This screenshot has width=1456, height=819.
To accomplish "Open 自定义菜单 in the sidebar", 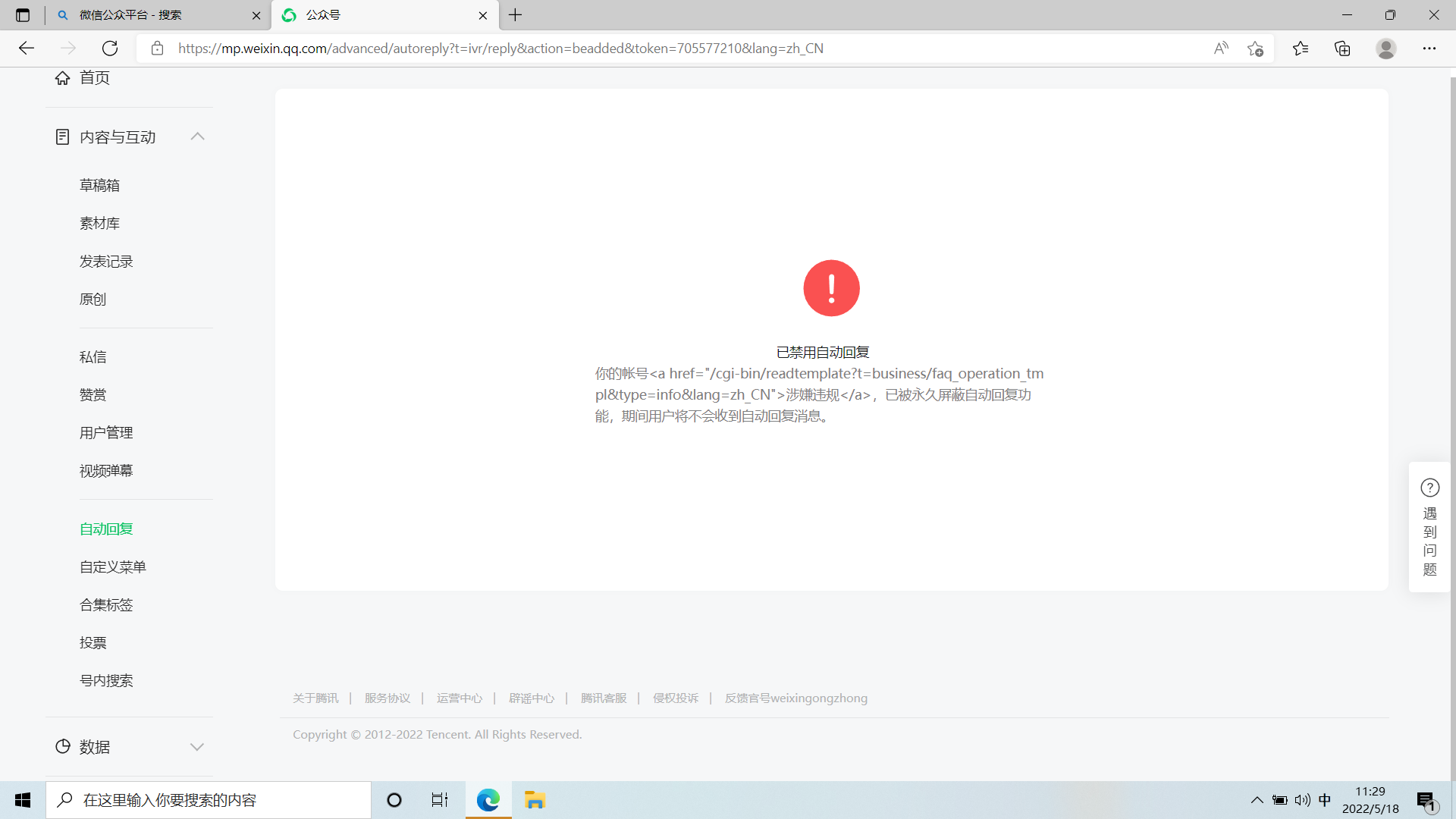I will 113,567.
